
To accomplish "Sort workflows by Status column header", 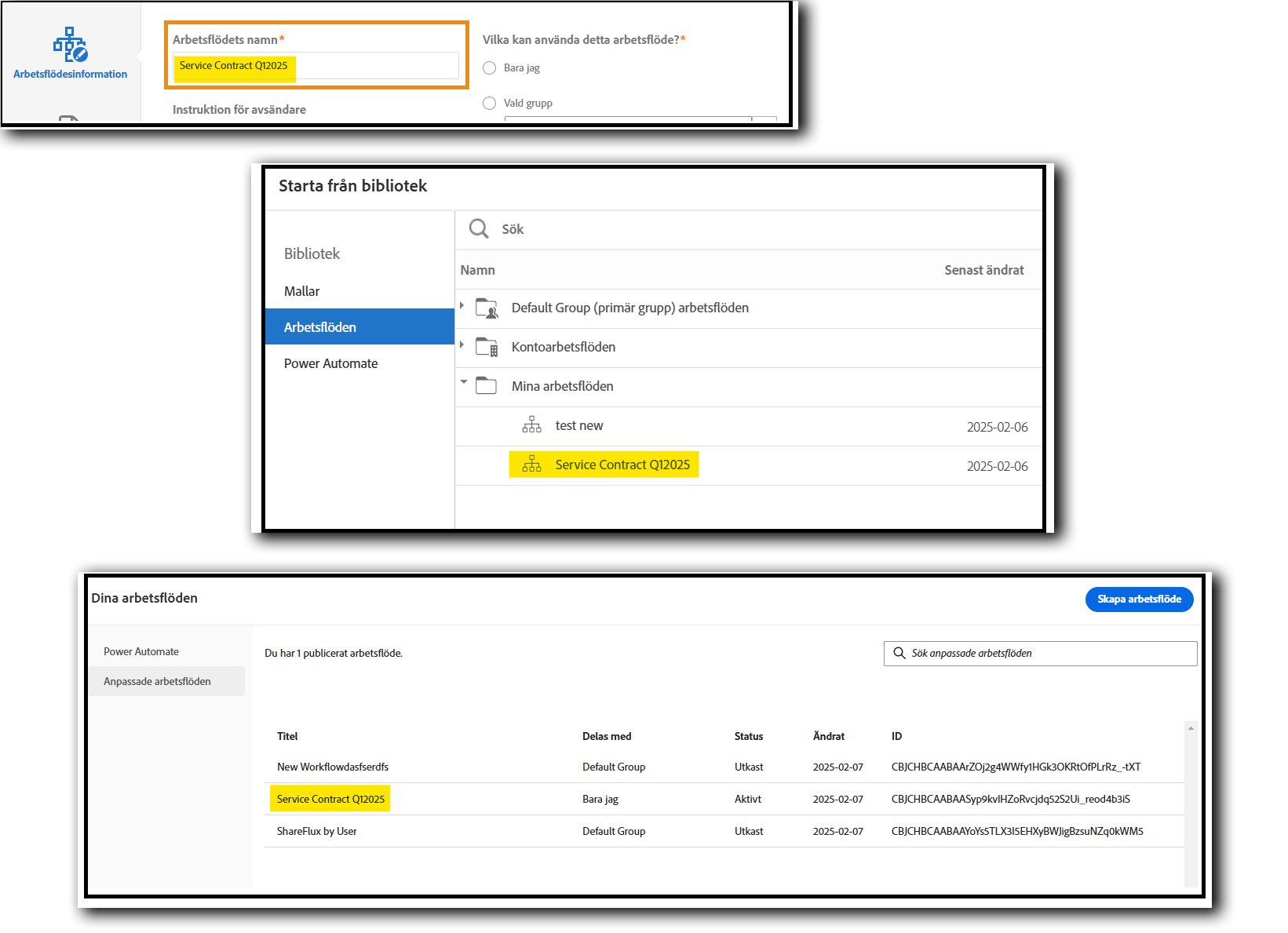I will (749, 736).
